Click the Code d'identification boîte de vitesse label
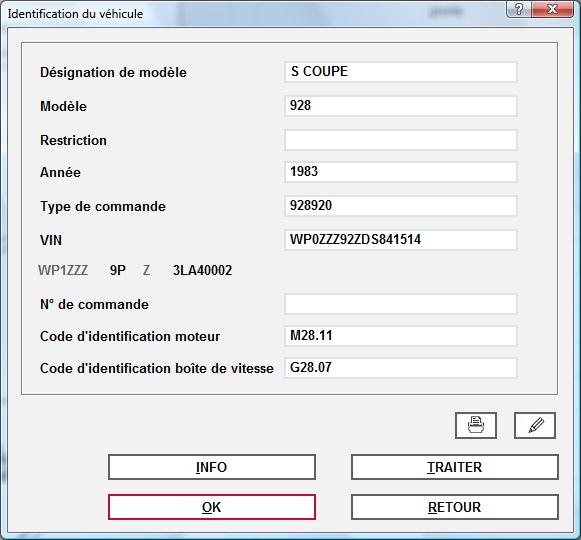The image size is (581, 540). [x=157, y=368]
